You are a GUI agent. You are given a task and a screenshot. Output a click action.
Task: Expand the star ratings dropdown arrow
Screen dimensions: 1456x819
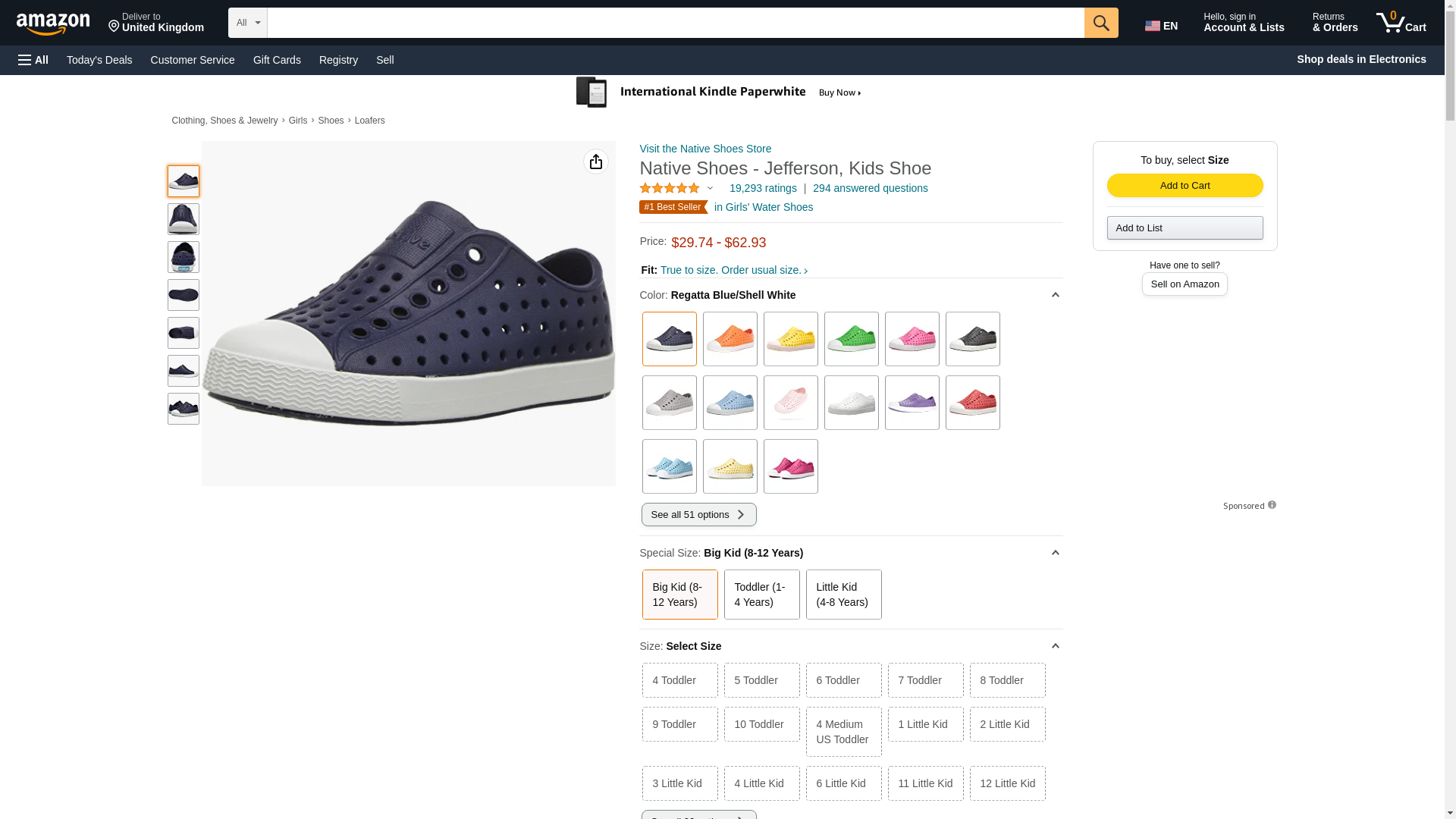711,188
